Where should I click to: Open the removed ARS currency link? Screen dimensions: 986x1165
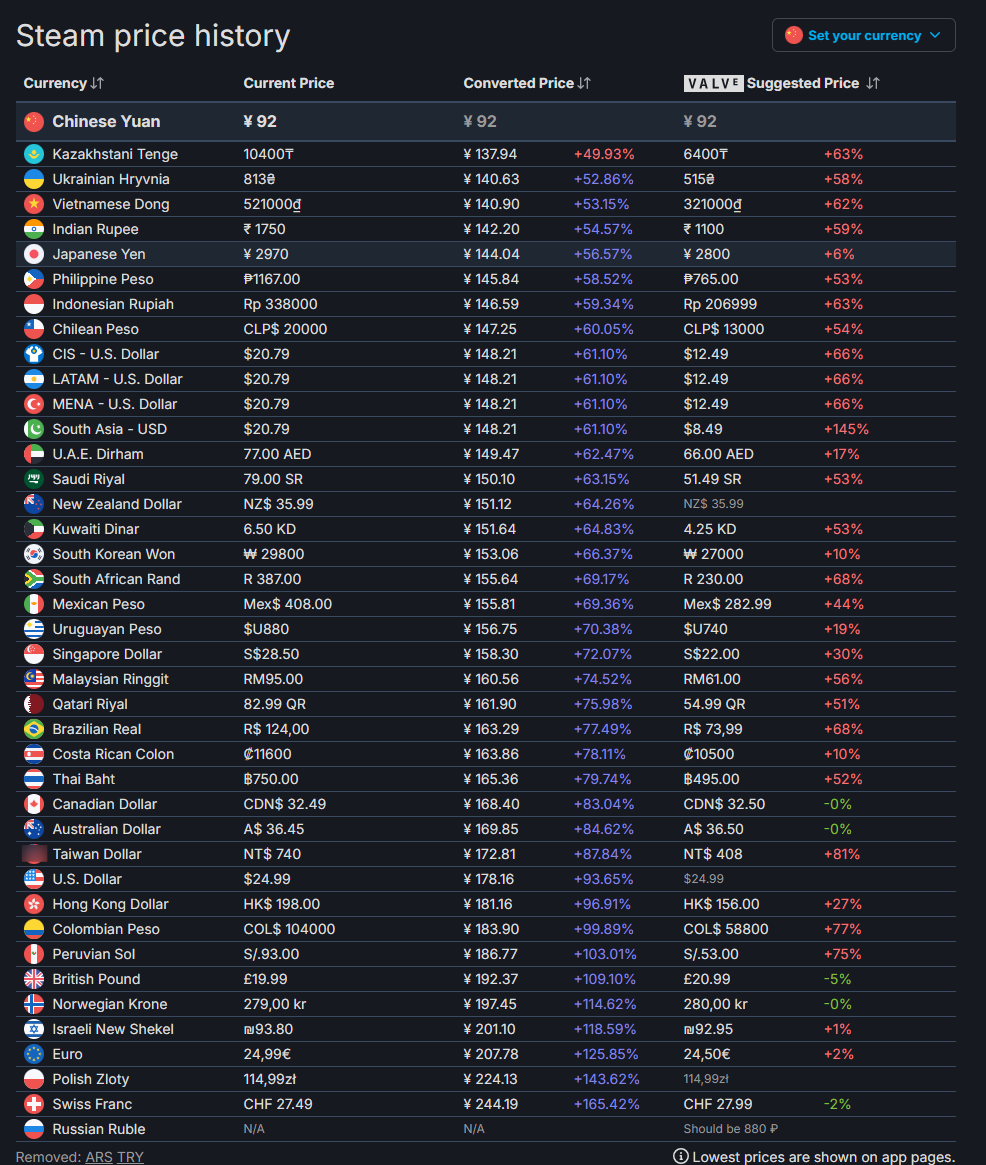coord(99,1157)
